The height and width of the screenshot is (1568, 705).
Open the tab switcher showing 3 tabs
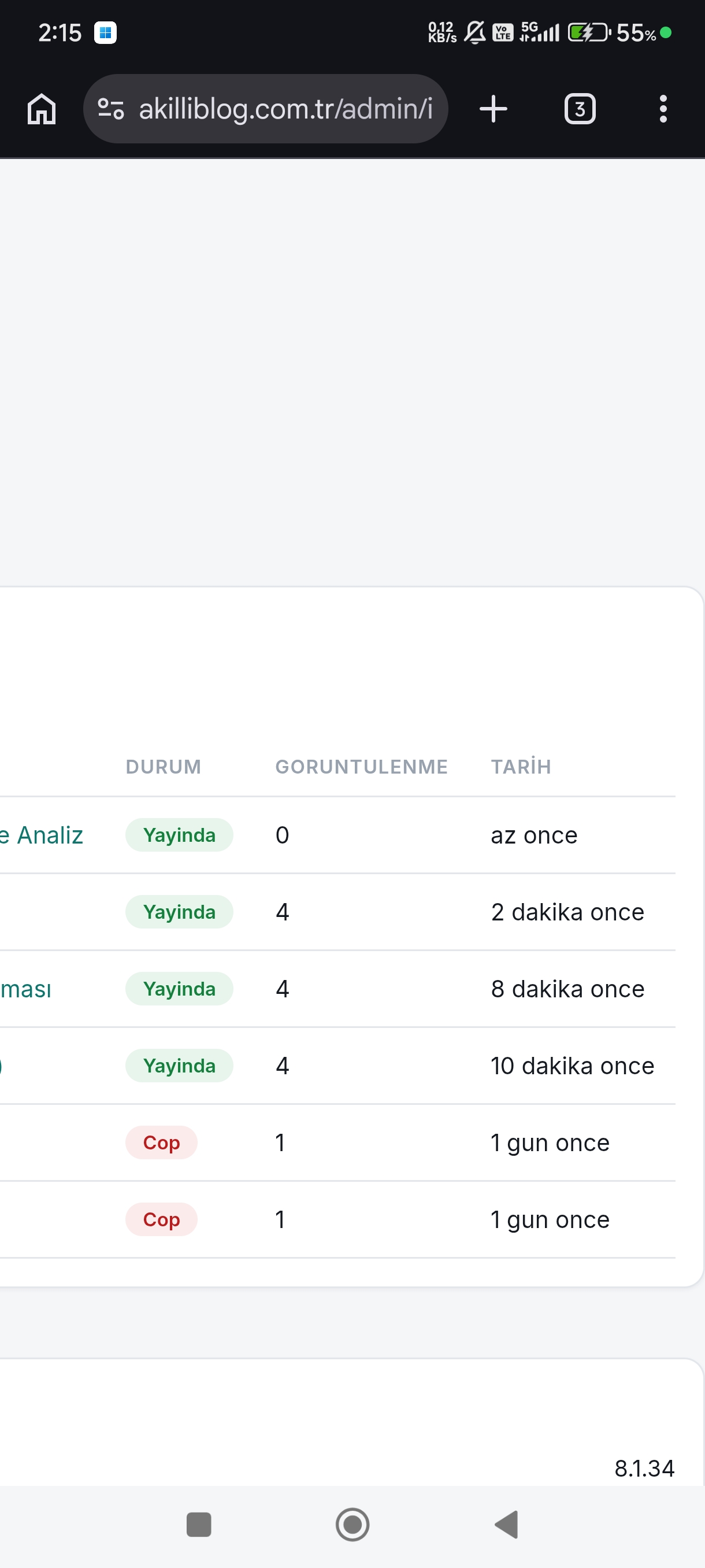click(x=580, y=109)
